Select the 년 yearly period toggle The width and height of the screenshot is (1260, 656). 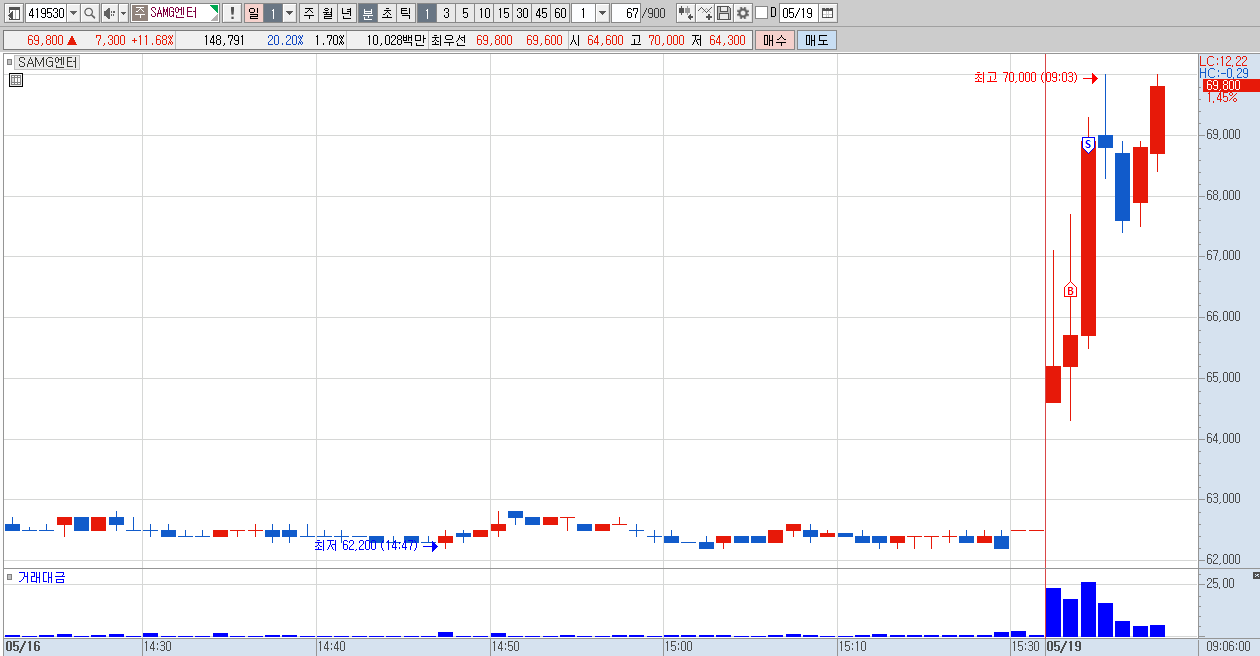coord(346,13)
